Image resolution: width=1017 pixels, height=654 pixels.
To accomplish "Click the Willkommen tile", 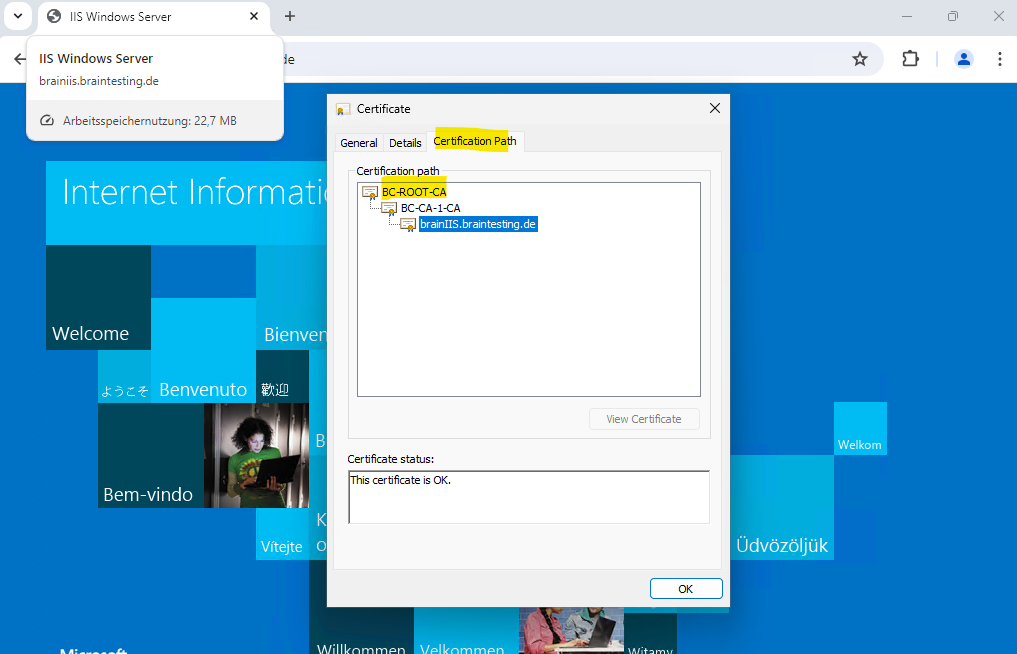I will point(361,631).
